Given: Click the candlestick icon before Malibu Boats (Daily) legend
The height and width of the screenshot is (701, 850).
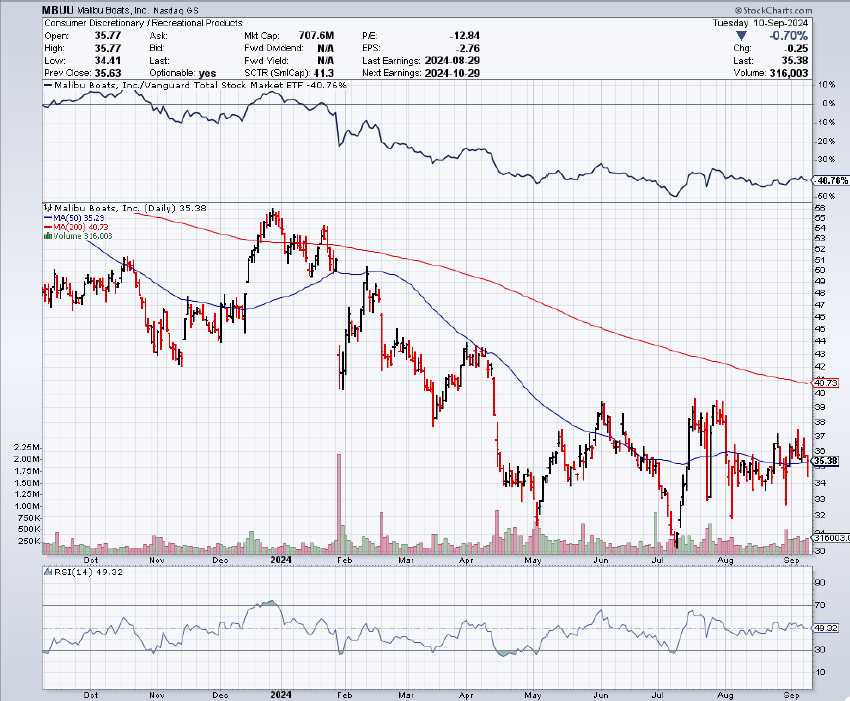Looking at the screenshot, I should click(x=48, y=208).
